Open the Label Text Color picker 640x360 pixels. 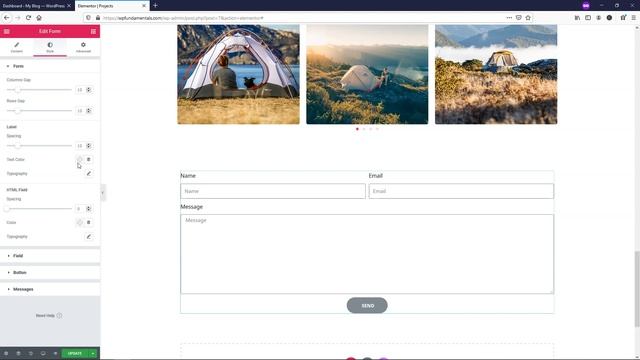[x=80, y=160]
